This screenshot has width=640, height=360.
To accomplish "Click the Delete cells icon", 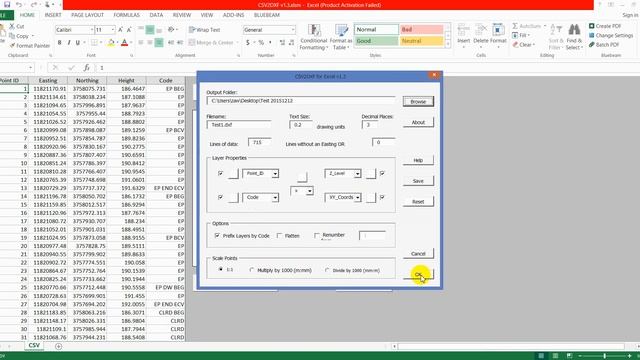I will pos(480,34).
